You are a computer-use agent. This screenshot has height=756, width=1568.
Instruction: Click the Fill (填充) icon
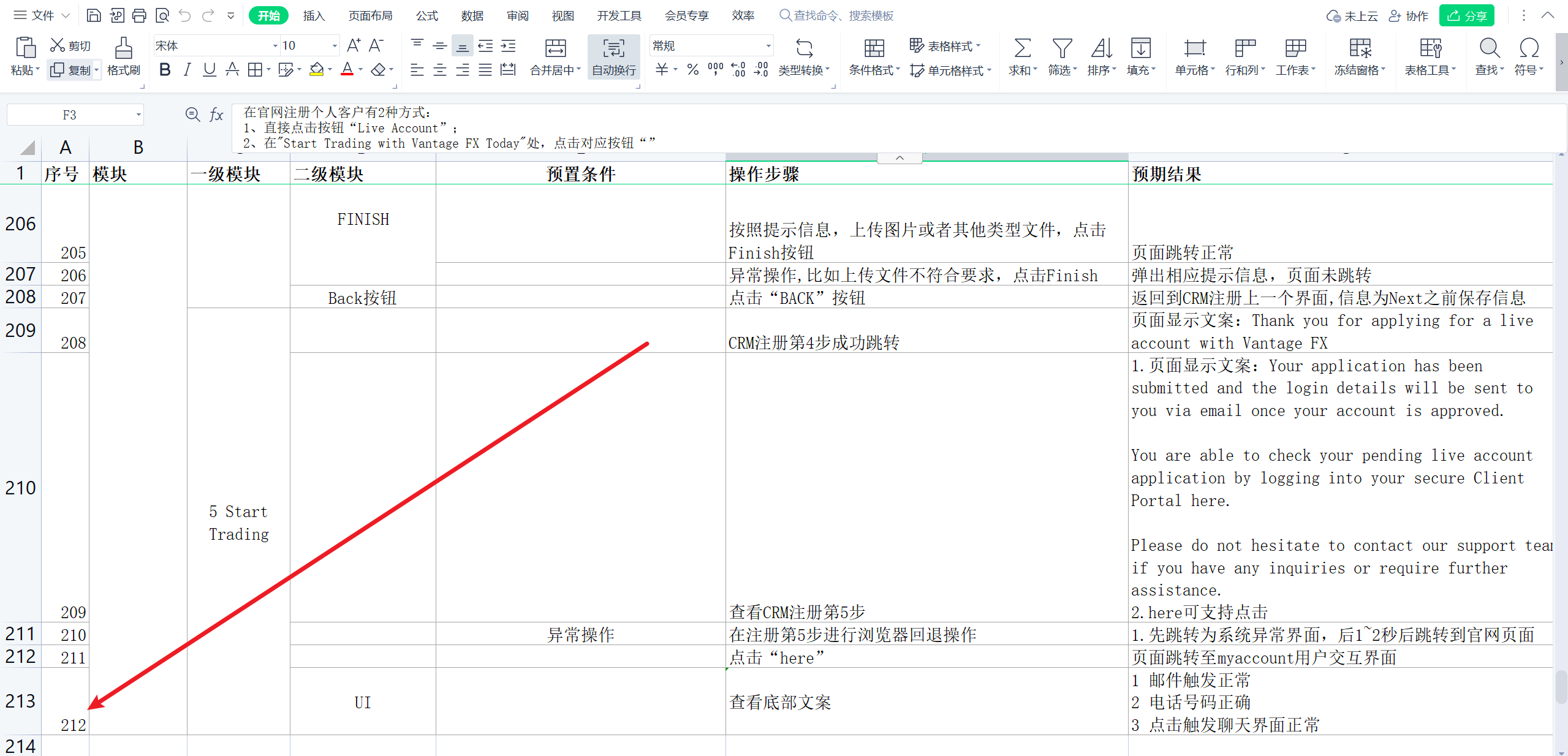pyautogui.click(x=1140, y=48)
